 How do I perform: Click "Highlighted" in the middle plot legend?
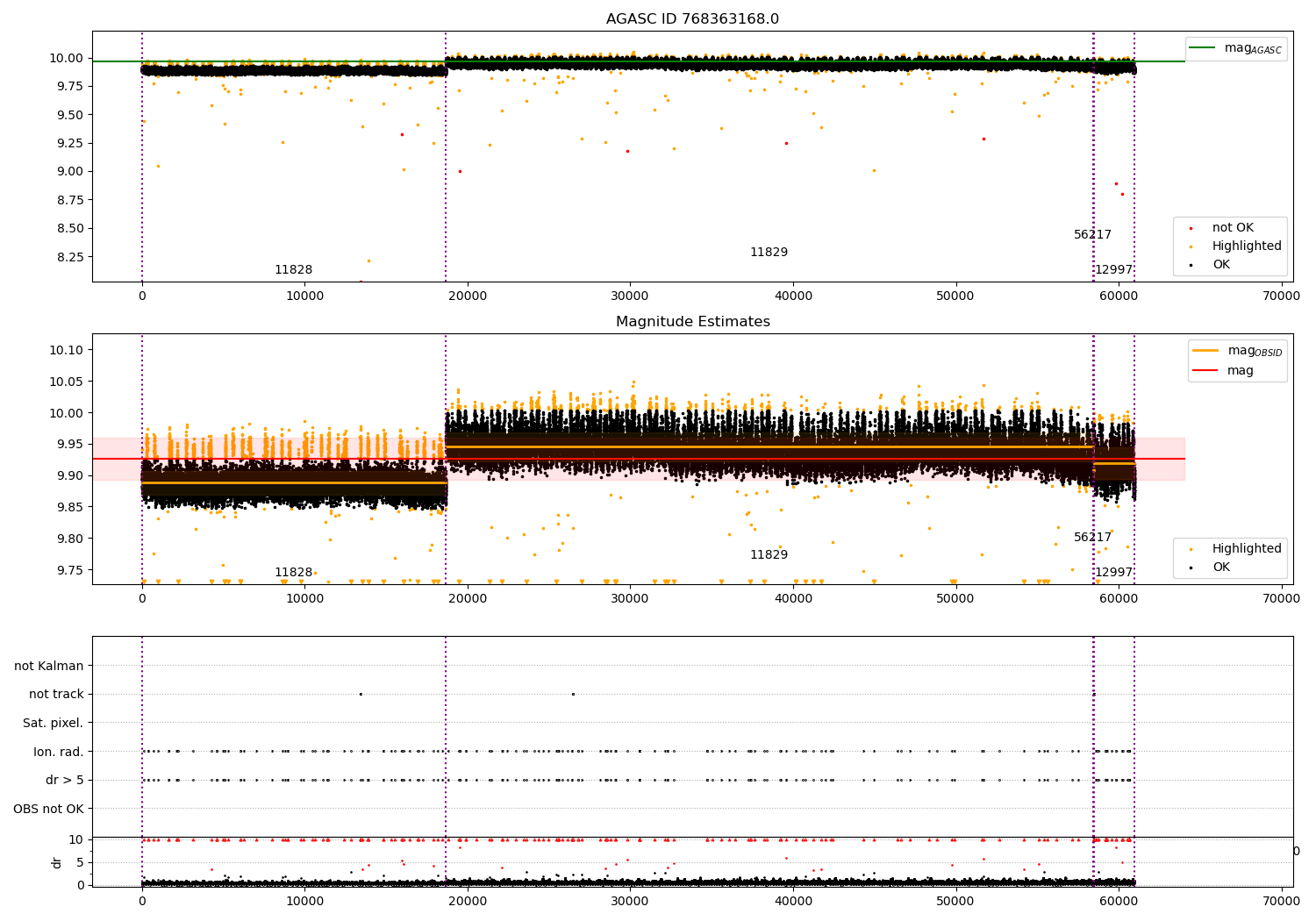1247,549
